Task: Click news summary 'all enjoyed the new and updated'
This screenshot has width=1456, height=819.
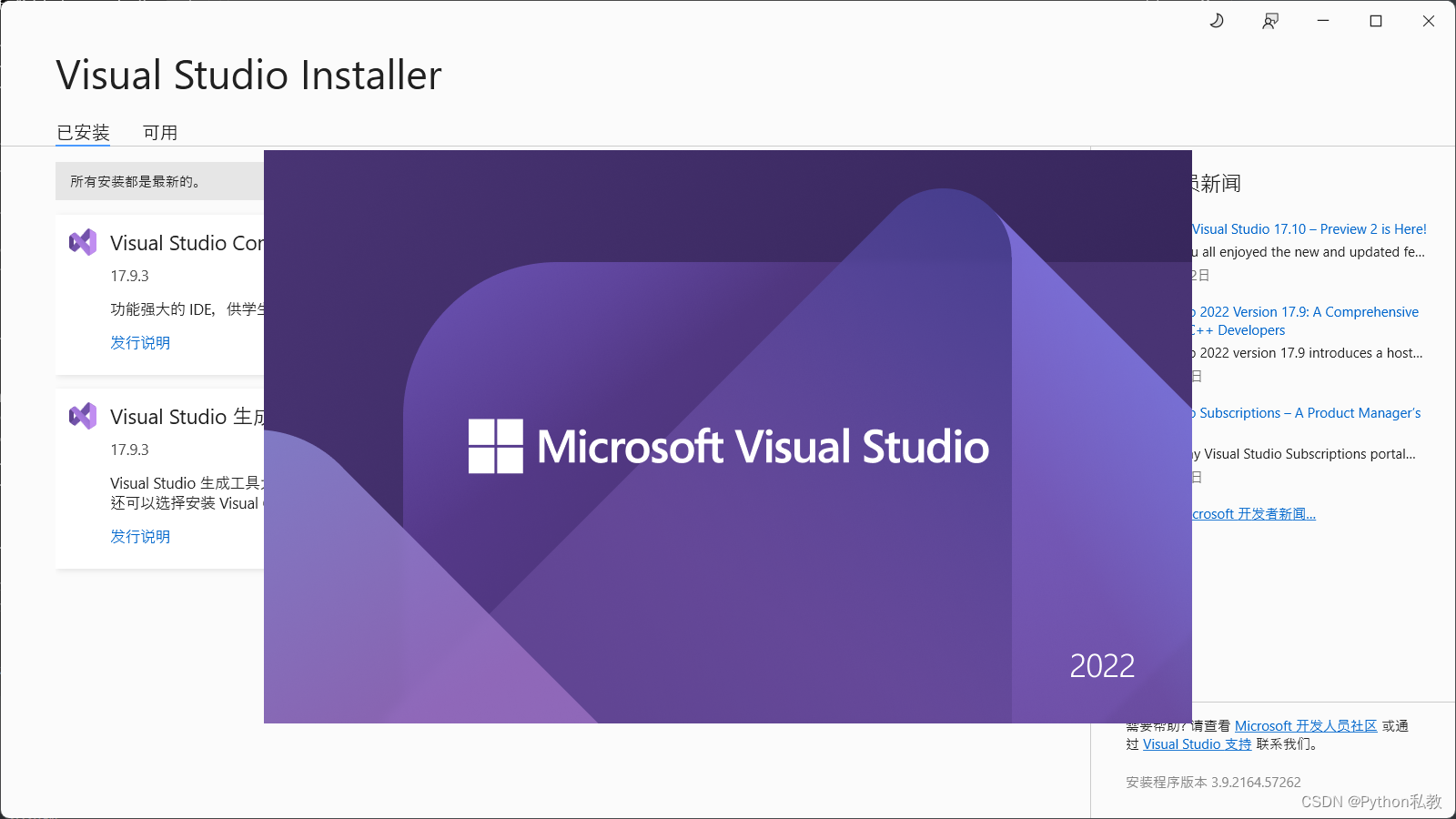Action: point(1309,252)
